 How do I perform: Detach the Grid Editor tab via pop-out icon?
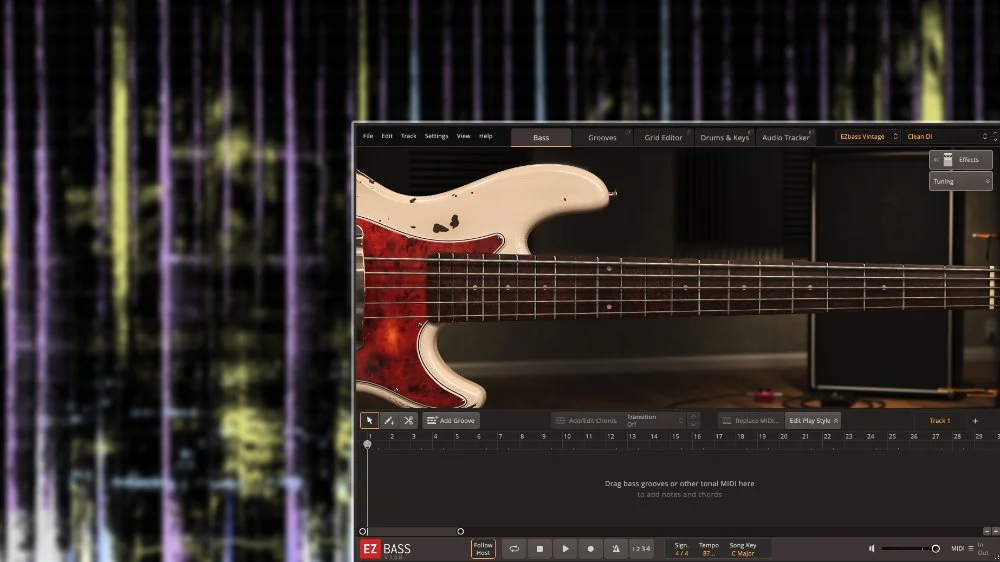point(689,132)
